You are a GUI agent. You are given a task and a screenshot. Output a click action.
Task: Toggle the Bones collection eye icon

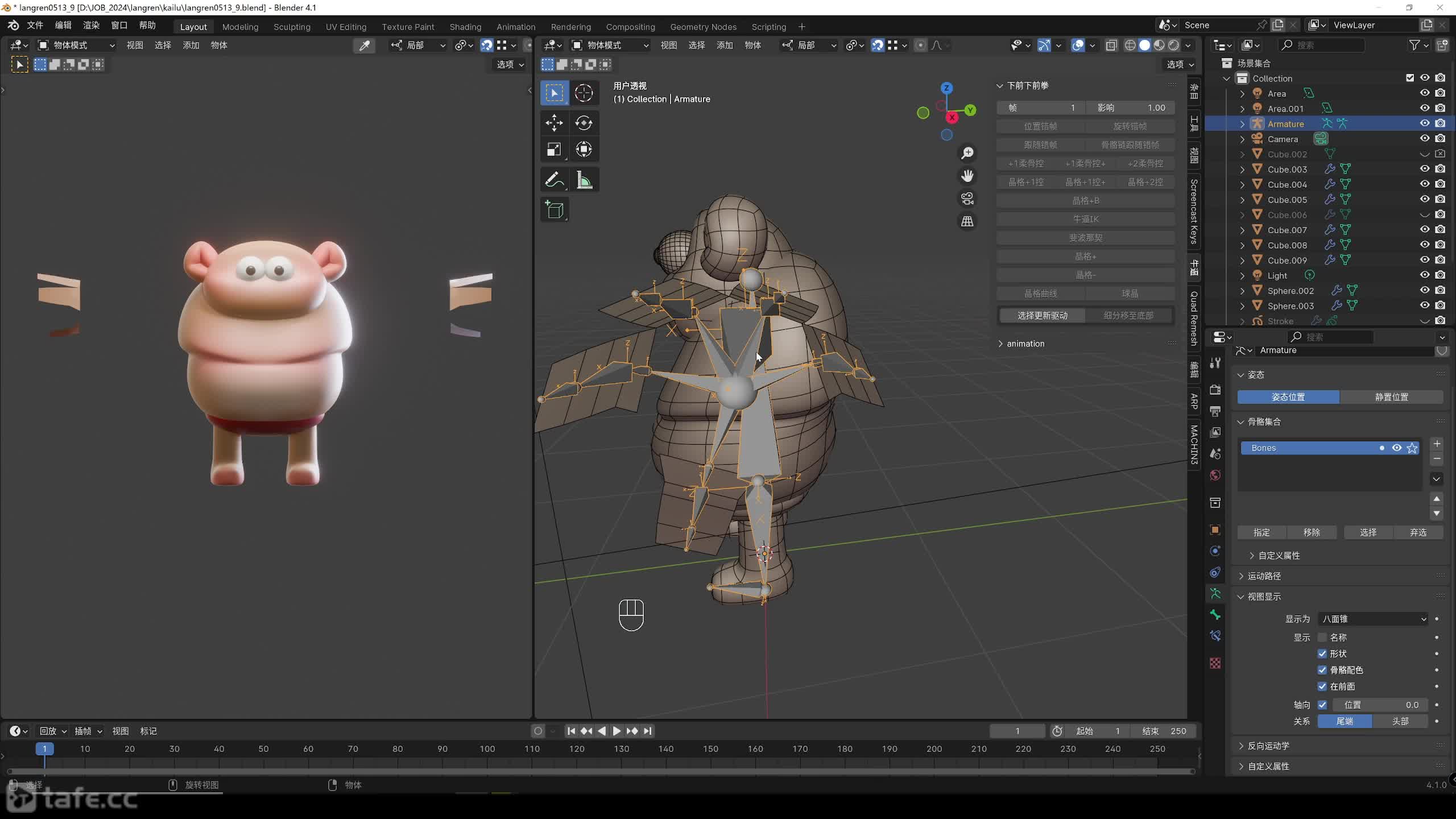[x=1396, y=448]
